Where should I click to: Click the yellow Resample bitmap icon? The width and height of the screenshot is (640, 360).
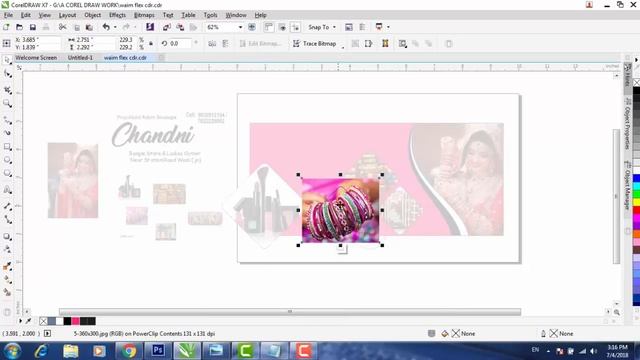[385, 43]
